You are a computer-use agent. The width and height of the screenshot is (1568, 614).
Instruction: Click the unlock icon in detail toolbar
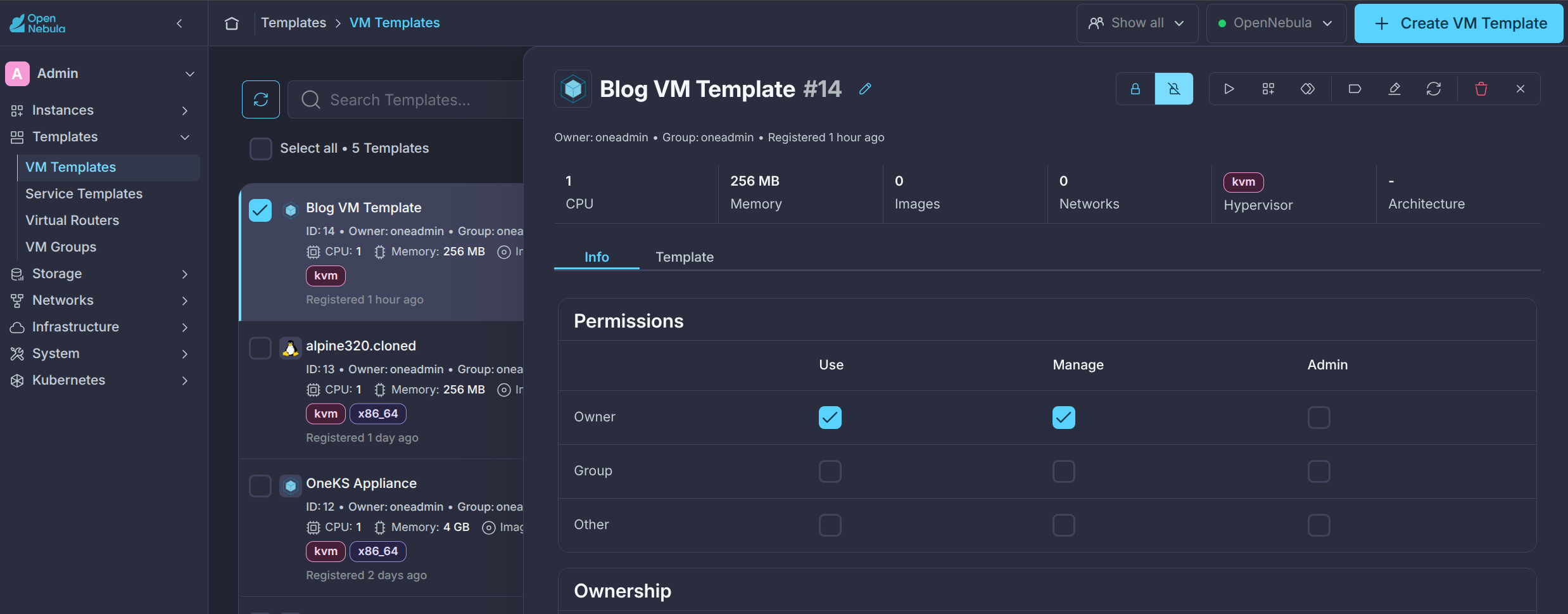click(1173, 89)
